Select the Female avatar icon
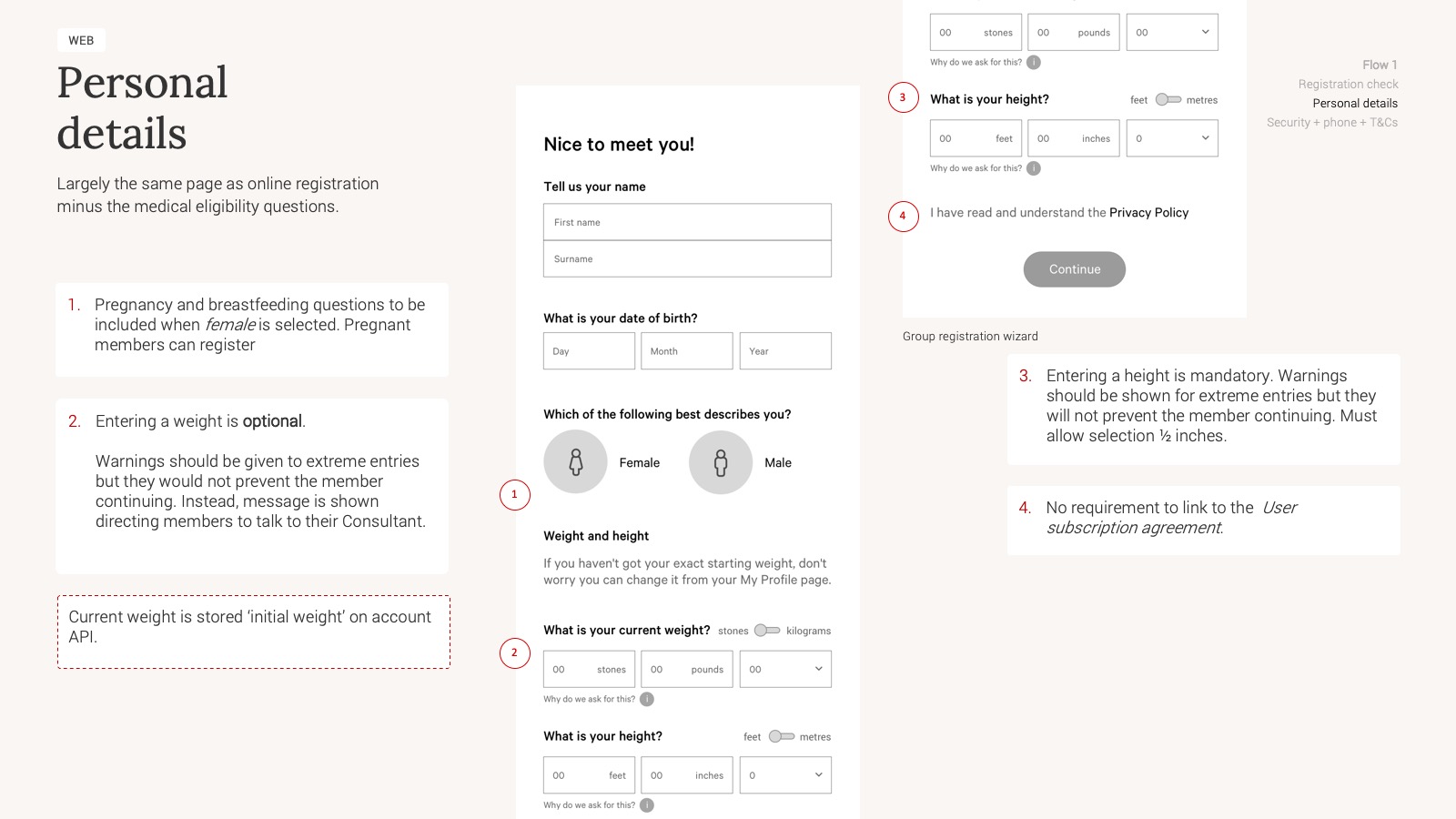Viewport: 1456px width, 819px height. pyautogui.click(x=575, y=462)
